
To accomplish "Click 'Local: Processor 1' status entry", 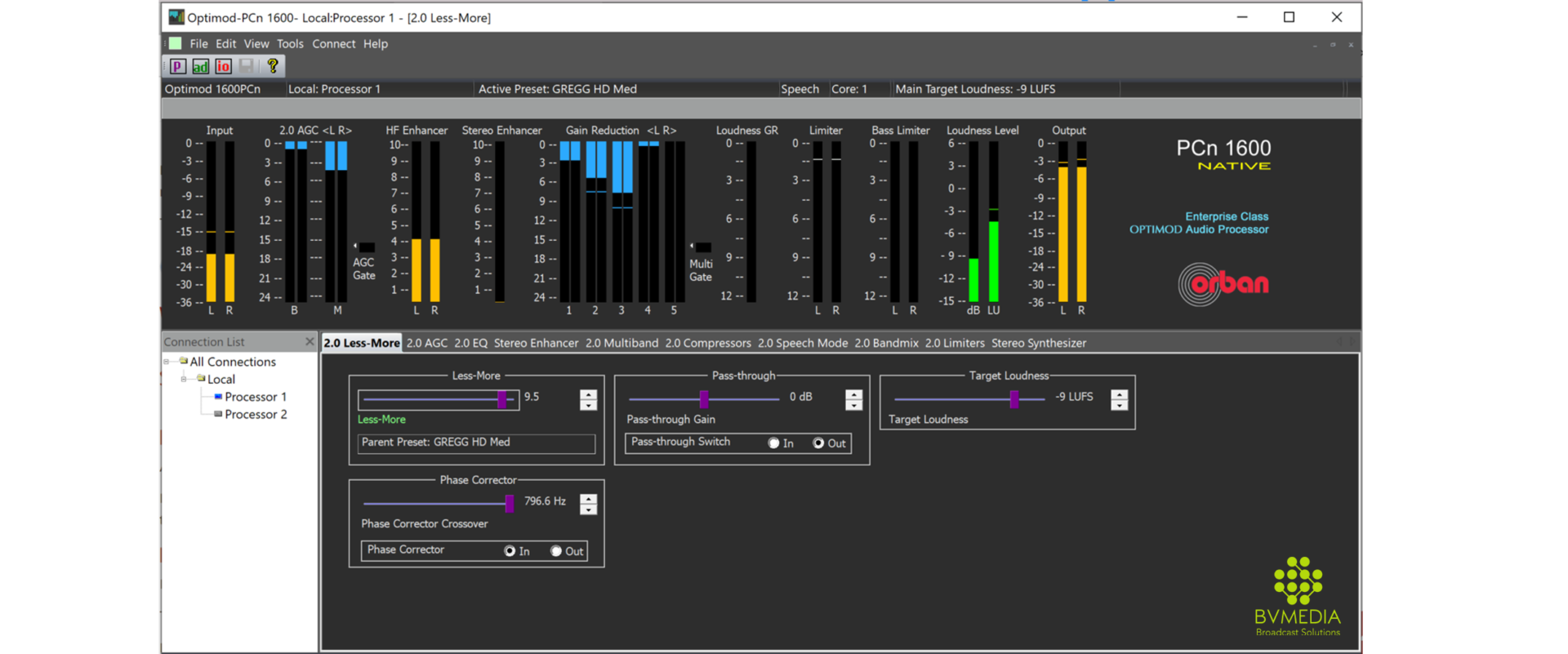I will click(x=334, y=89).
